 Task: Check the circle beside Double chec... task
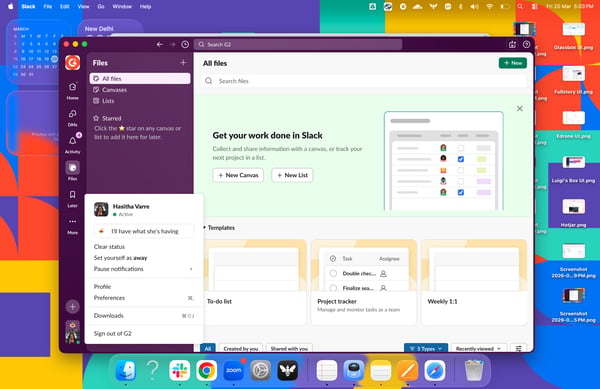point(333,273)
